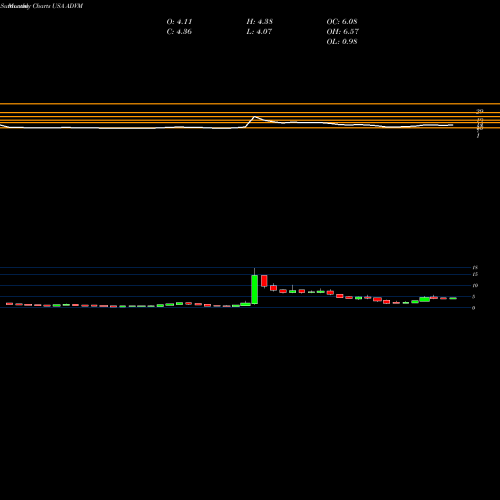Click the 'O: 4.11' open value
Viewport: 500px width, 500px height.
179,22
